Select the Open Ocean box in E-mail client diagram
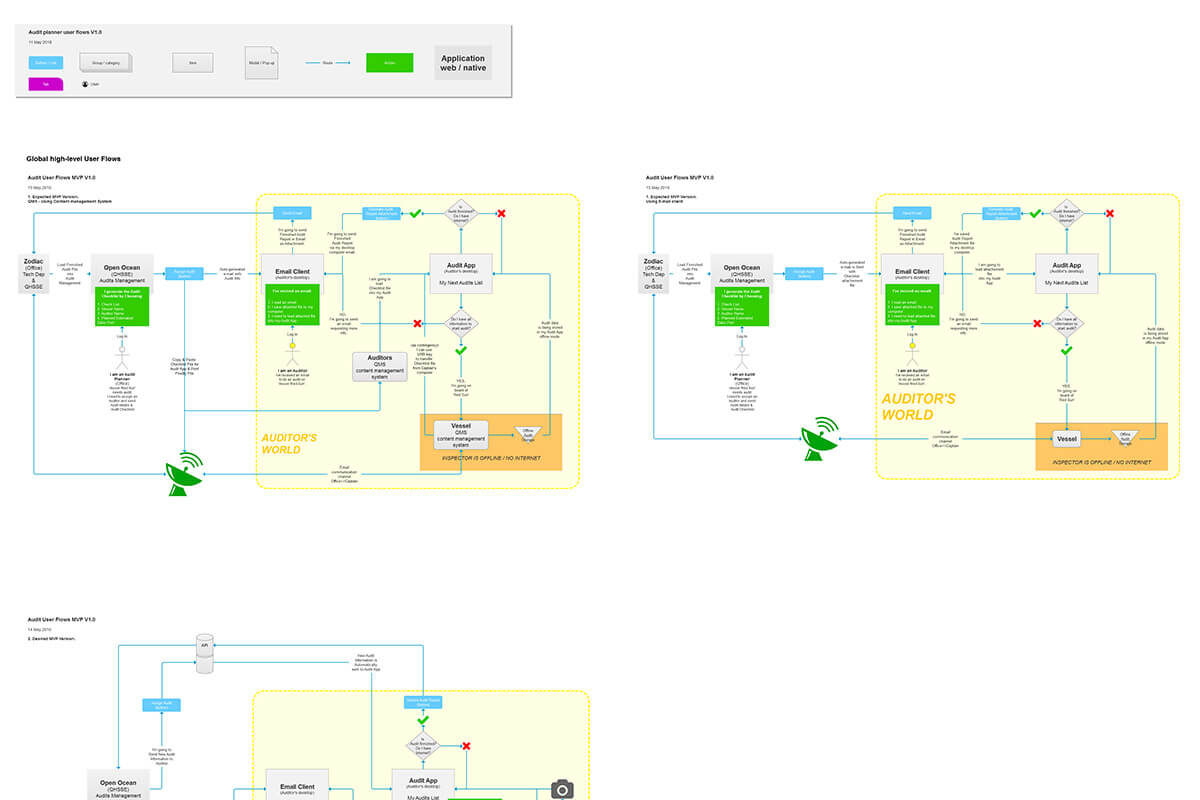1200x800 pixels. coord(741,271)
